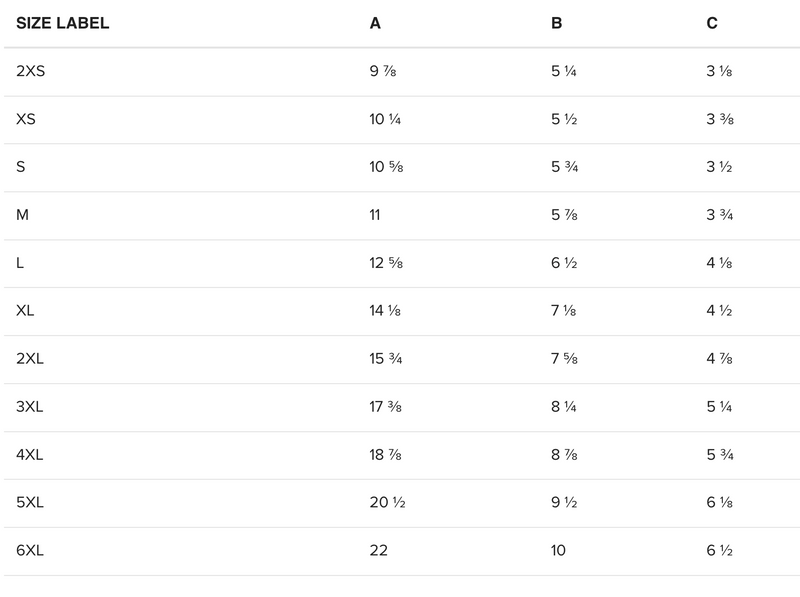This screenshot has width=800, height=597.
Task: Click the B measurement for size L
Action: tap(564, 263)
